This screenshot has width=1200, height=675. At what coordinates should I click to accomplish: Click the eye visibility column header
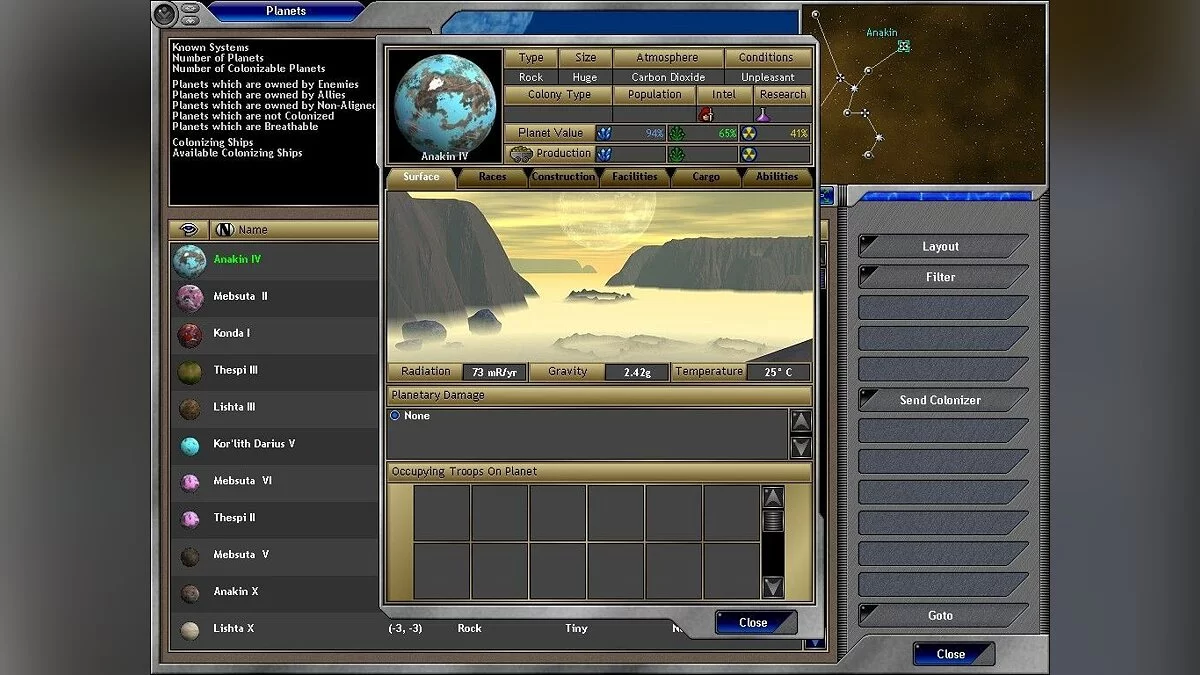tap(187, 230)
